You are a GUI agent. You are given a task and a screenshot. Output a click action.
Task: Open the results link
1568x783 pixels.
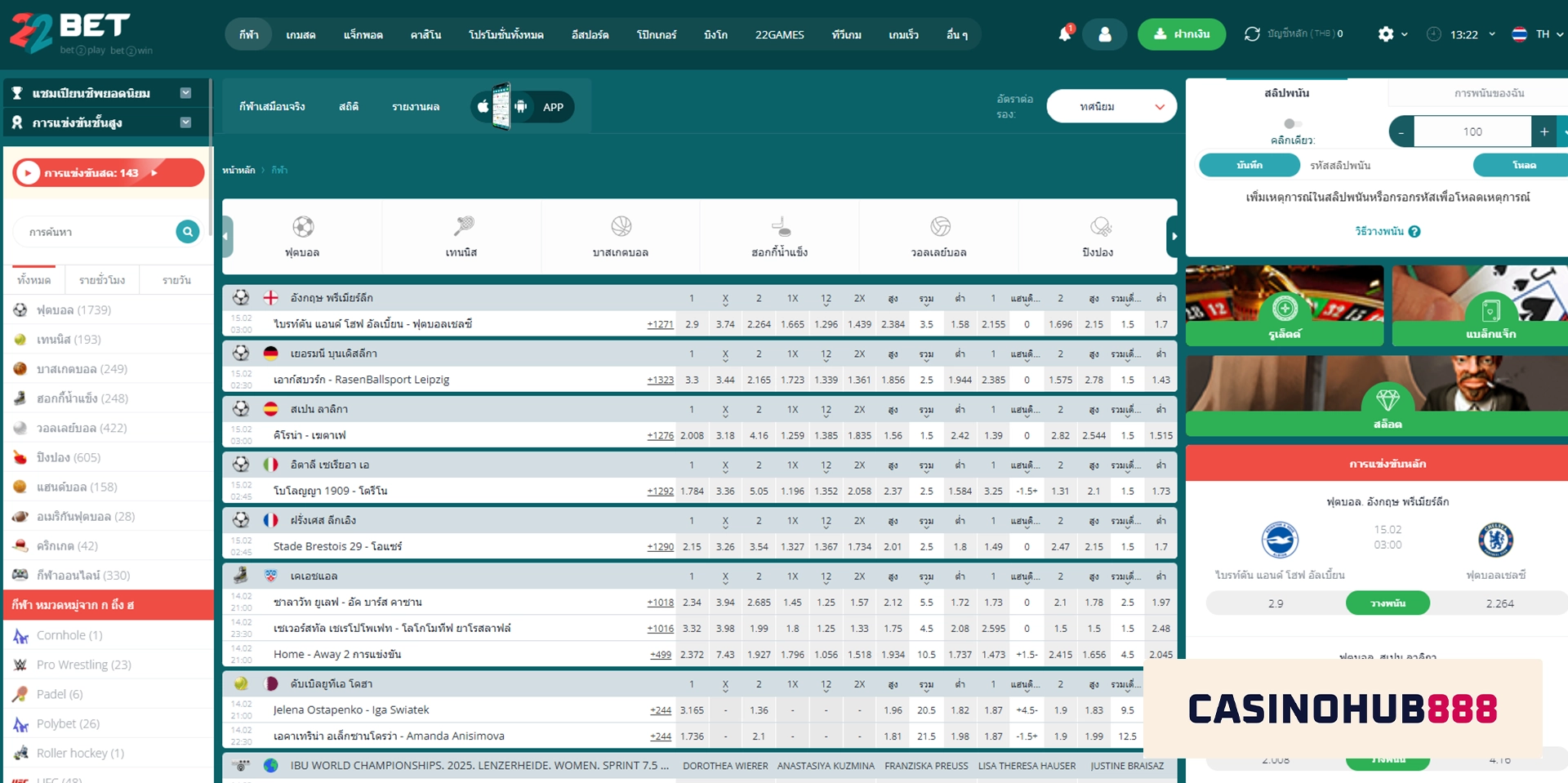click(416, 107)
